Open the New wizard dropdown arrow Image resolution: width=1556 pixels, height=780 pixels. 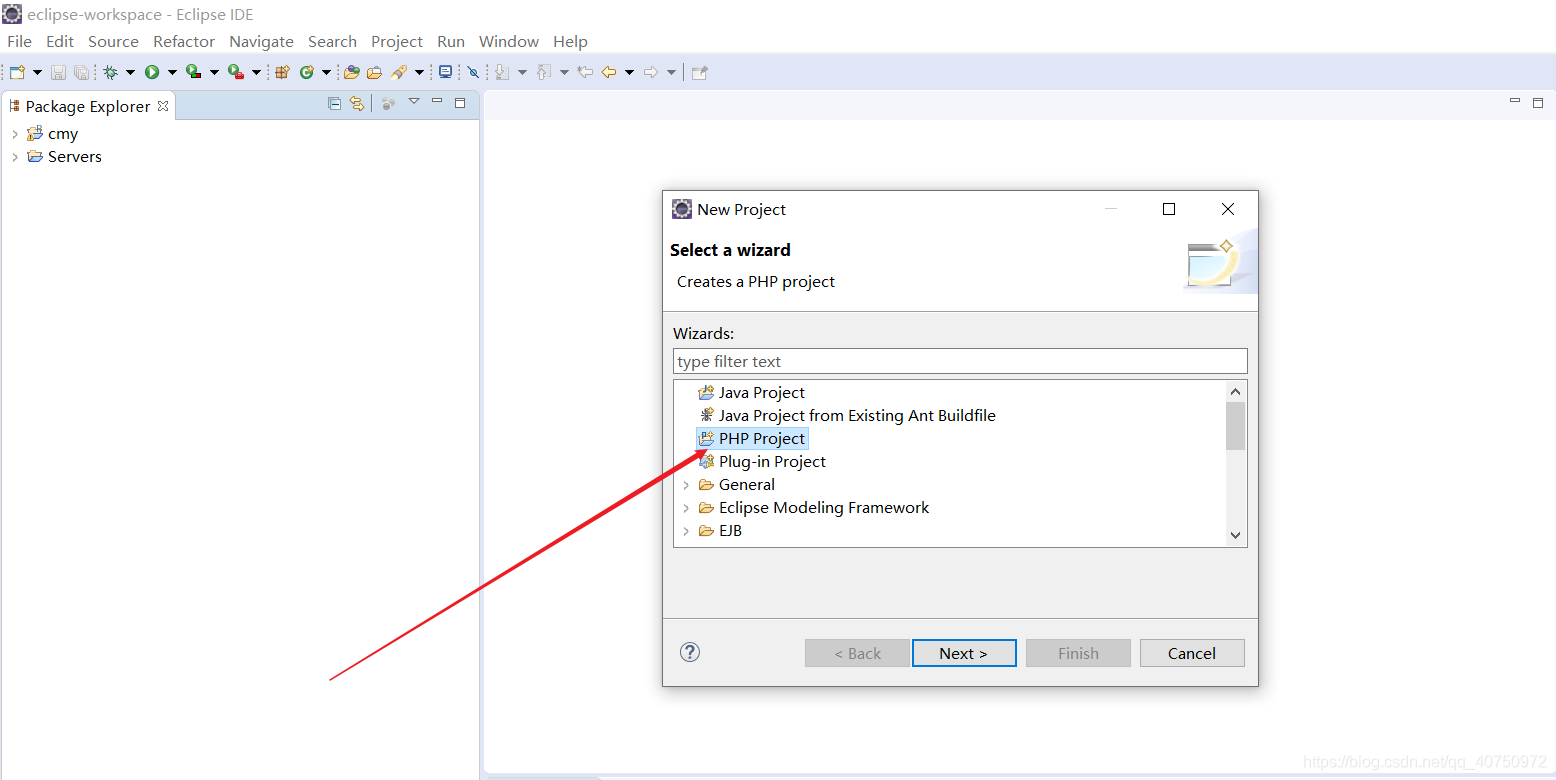pyautogui.click(x=37, y=72)
